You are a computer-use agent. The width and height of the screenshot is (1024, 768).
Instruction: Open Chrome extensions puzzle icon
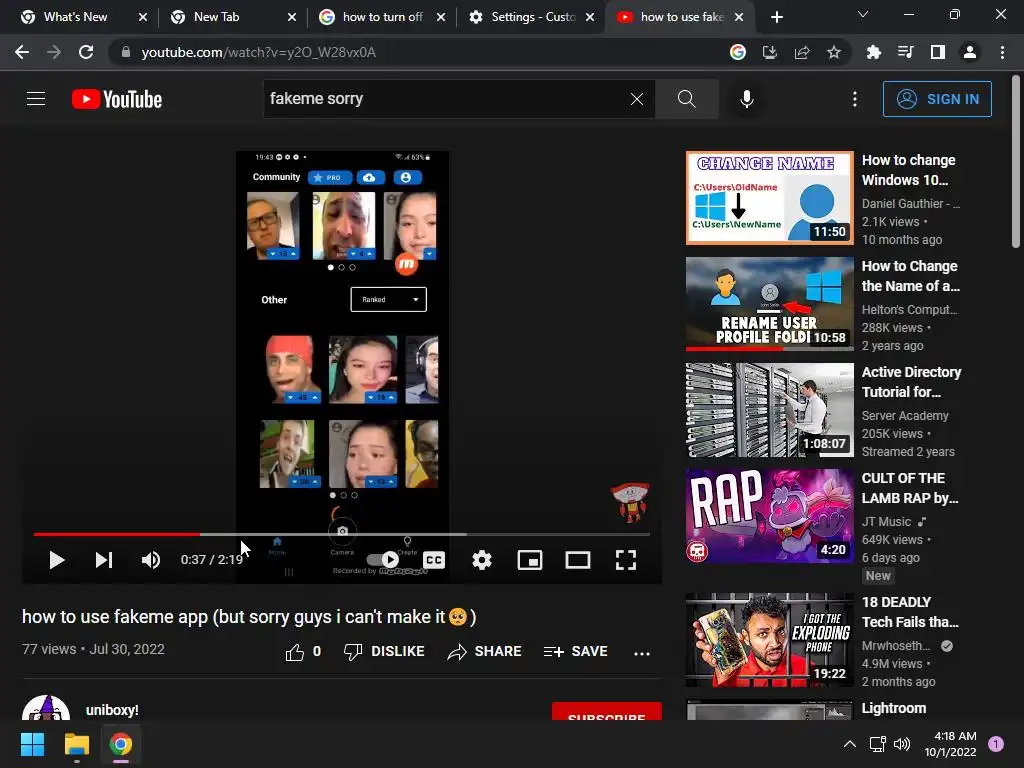pos(873,52)
